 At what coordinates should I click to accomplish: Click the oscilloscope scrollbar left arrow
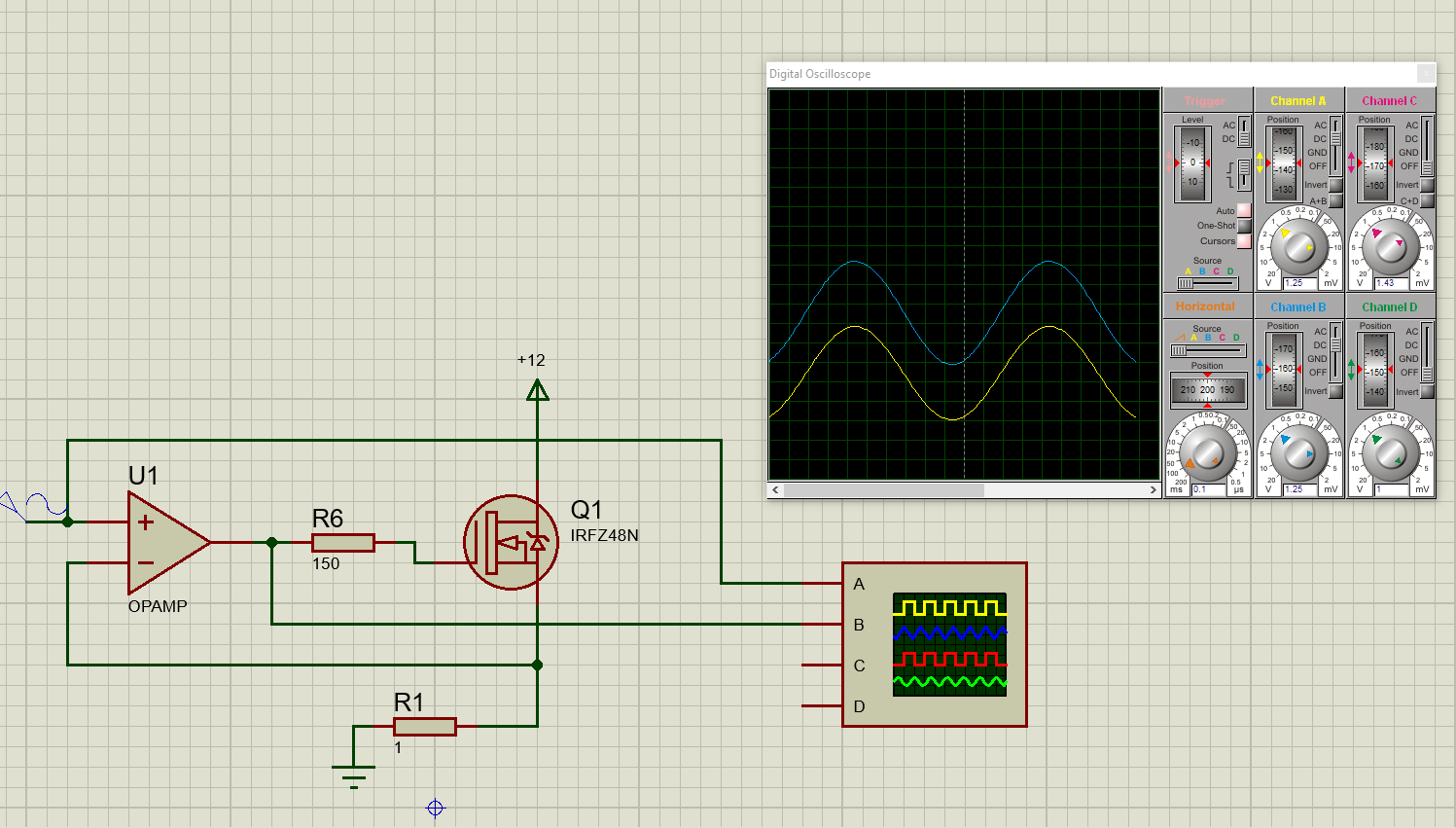click(x=775, y=490)
